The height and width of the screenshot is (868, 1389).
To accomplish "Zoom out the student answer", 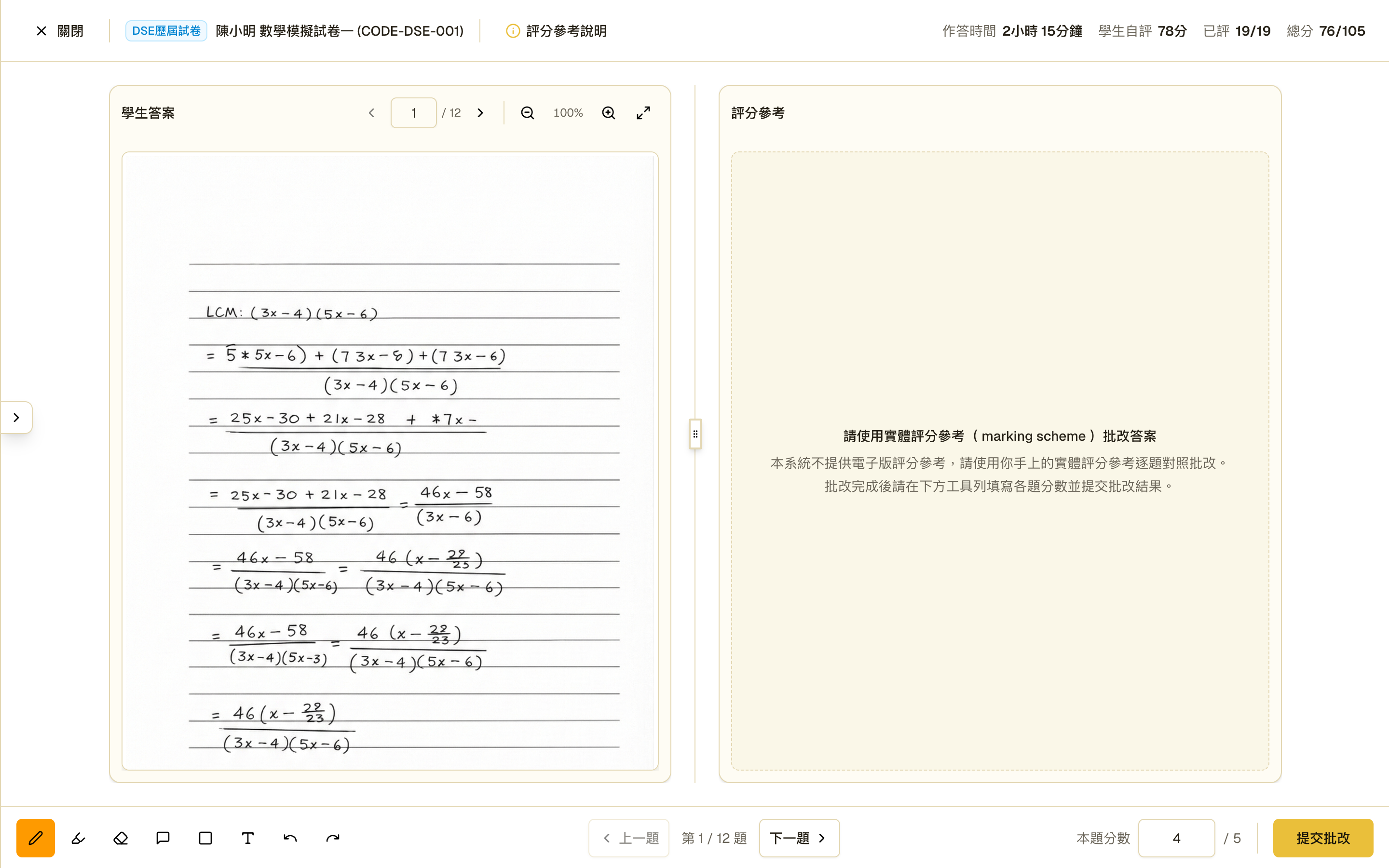I will point(528,112).
